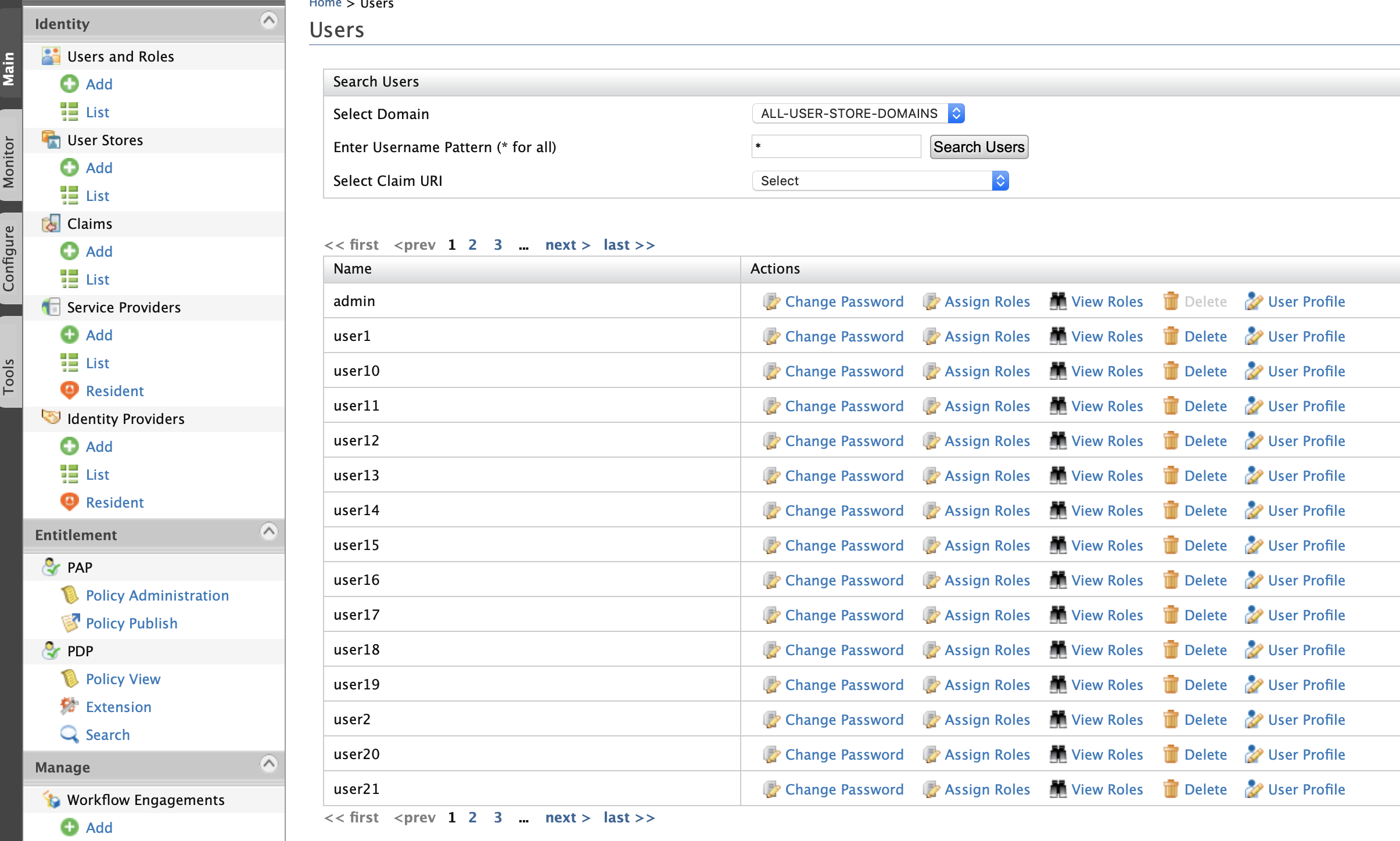Delete user12 with the trash icon
The width and height of the screenshot is (1400, 841).
tap(1205, 440)
